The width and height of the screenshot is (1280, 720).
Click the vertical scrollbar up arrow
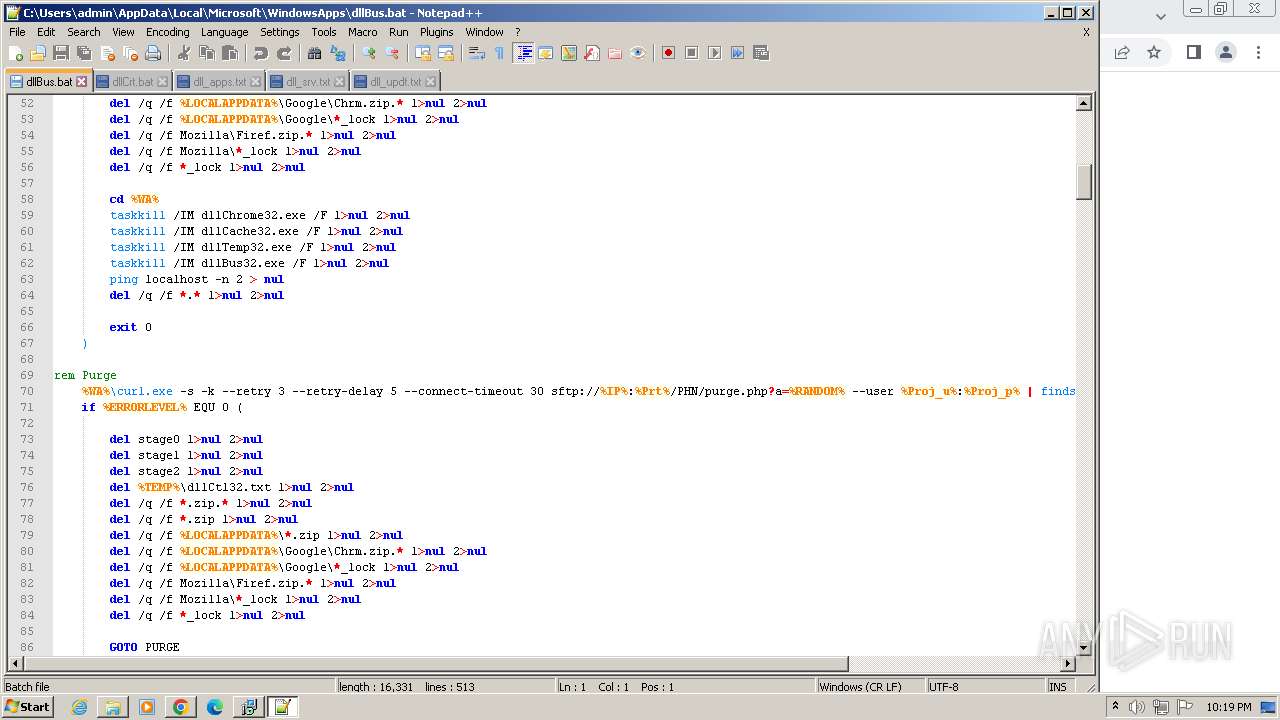(1084, 103)
